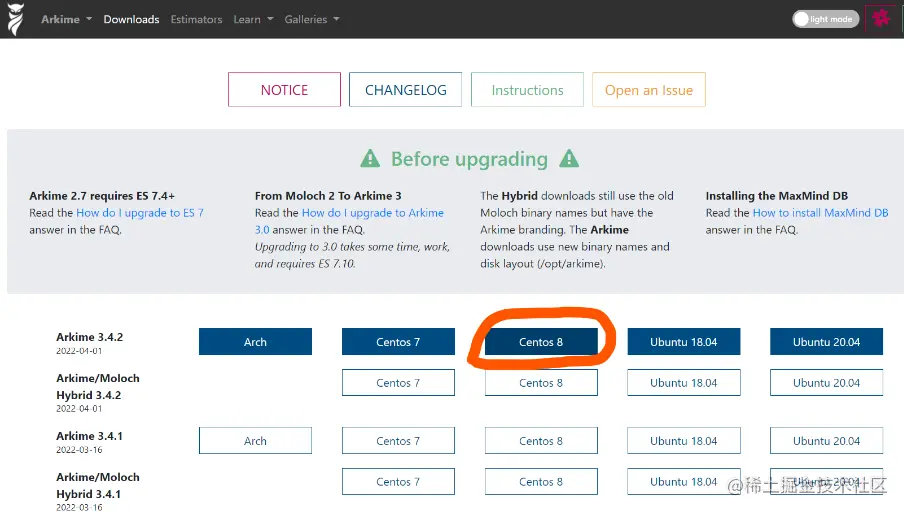Click the From Moloch 2 To Arkime 3 heading
The height and width of the screenshot is (512, 904).
pos(328,196)
